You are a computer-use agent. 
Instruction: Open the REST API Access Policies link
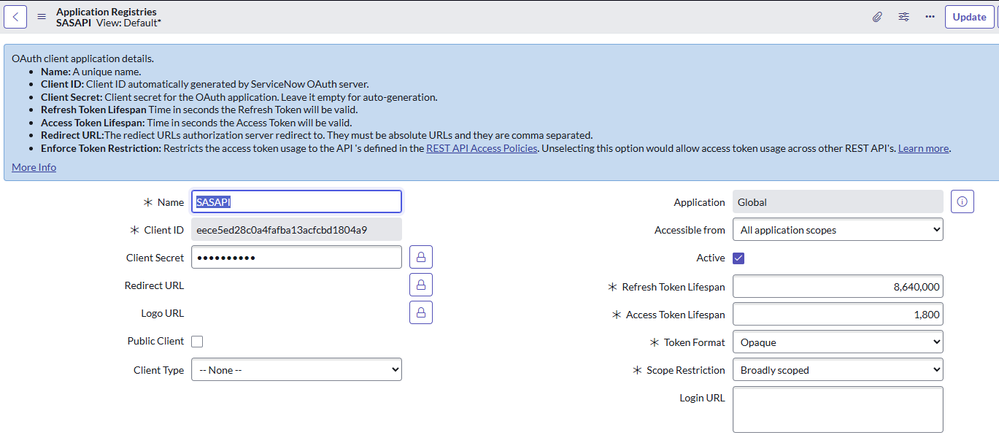click(x=481, y=148)
